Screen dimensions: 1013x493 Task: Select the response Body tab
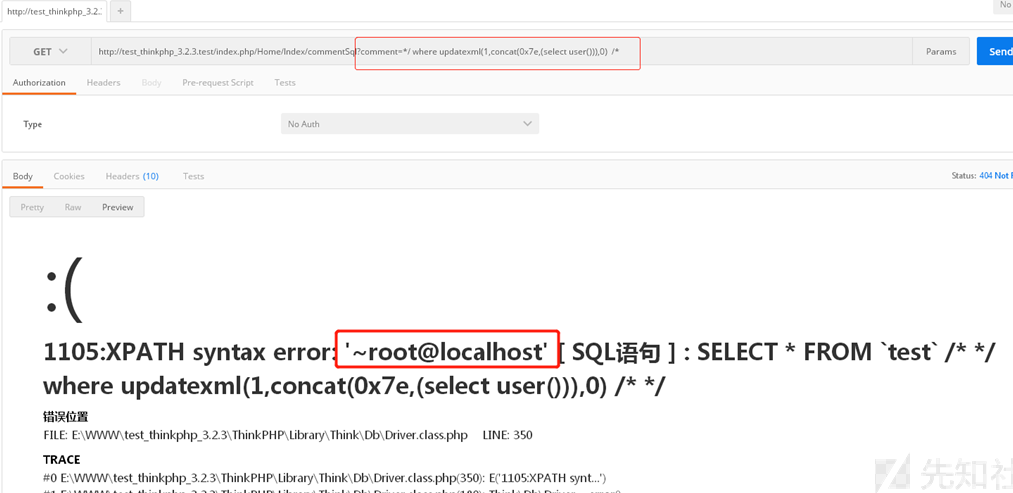[x=23, y=176]
